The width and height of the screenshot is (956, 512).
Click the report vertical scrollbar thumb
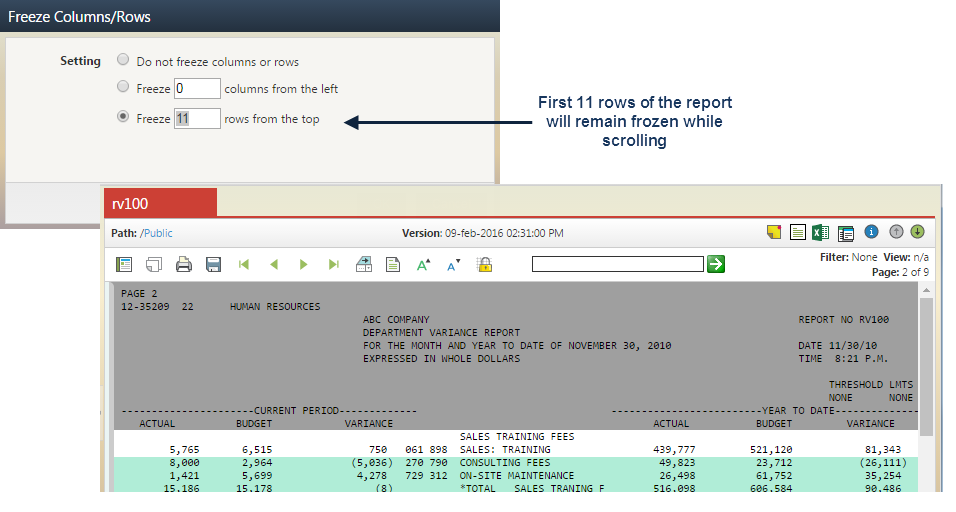click(926, 366)
